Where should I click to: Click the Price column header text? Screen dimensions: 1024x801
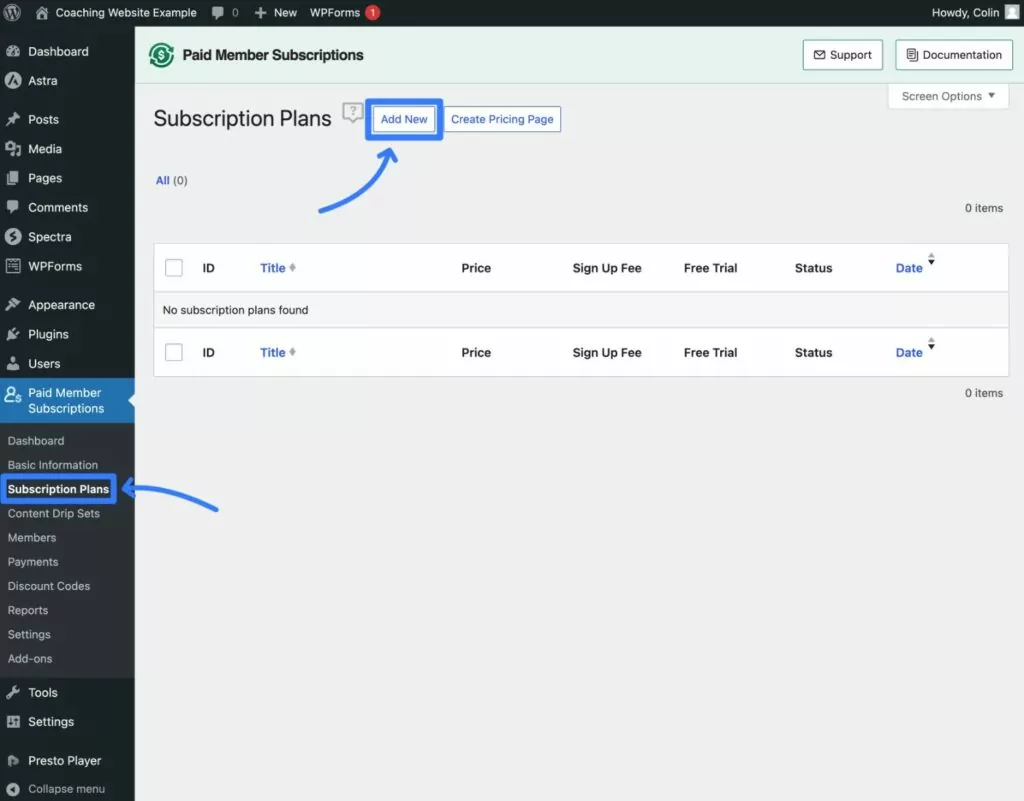click(475, 268)
